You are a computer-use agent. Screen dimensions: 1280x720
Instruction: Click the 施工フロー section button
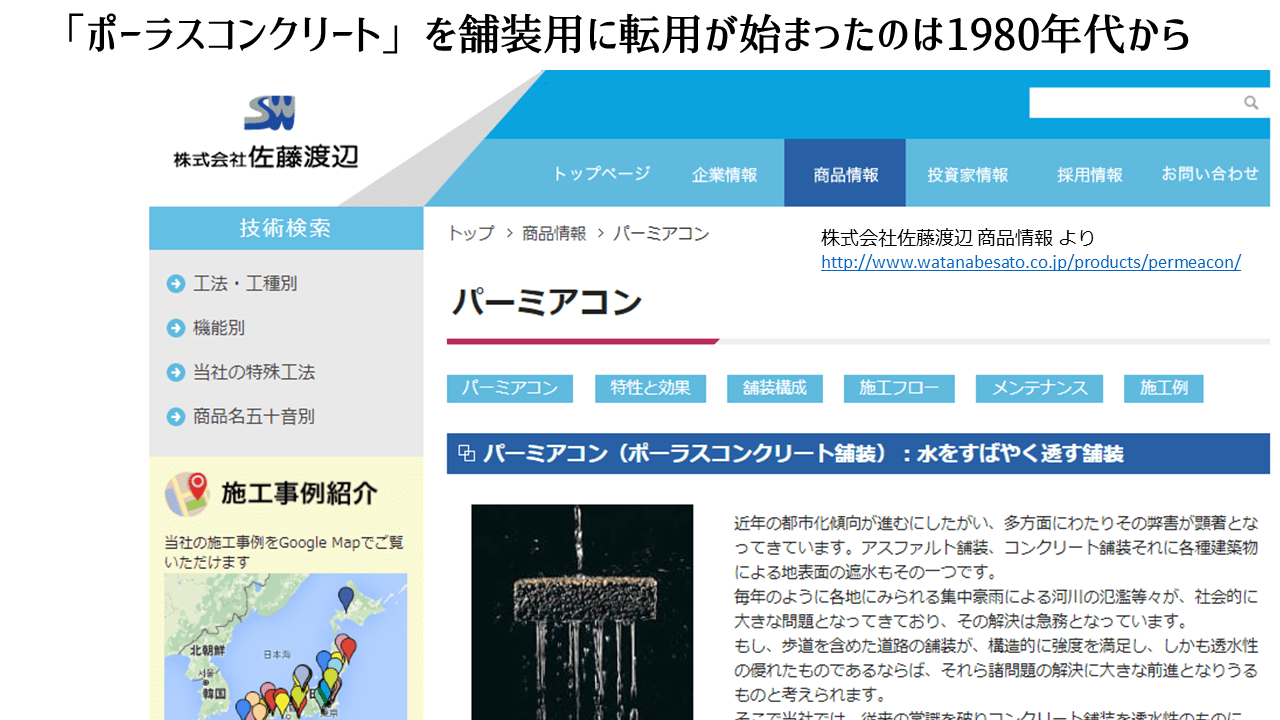coord(899,388)
